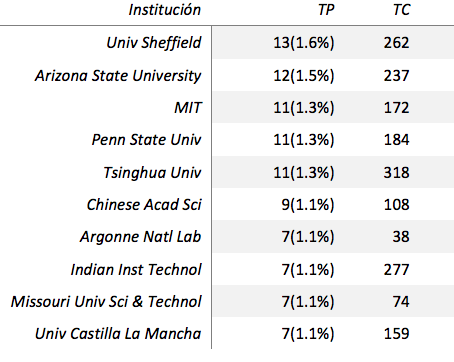Image resolution: width=454 pixels, height=362 pixels.
Task: Click TC value 262
Action: point(396,43)
